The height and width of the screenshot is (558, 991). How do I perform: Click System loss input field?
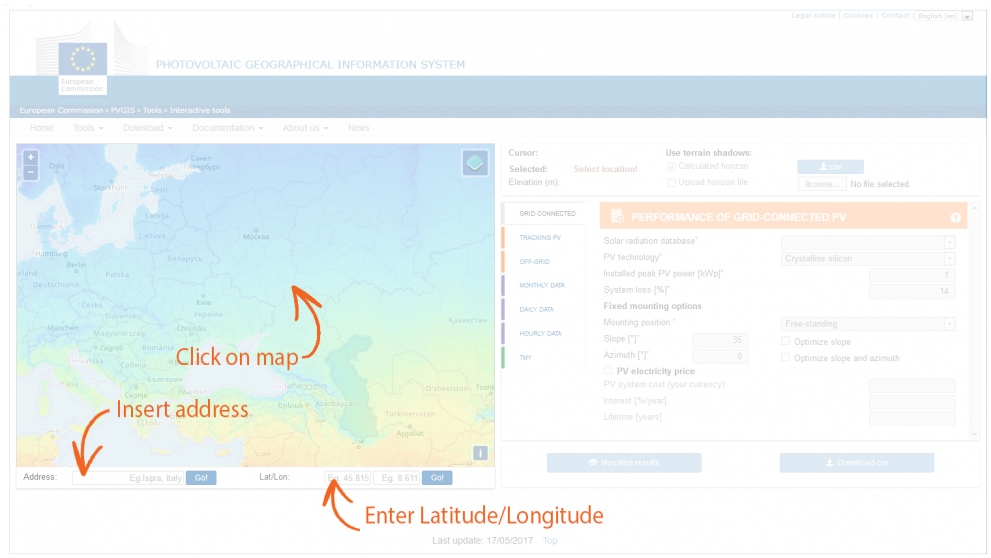[912, 291]
